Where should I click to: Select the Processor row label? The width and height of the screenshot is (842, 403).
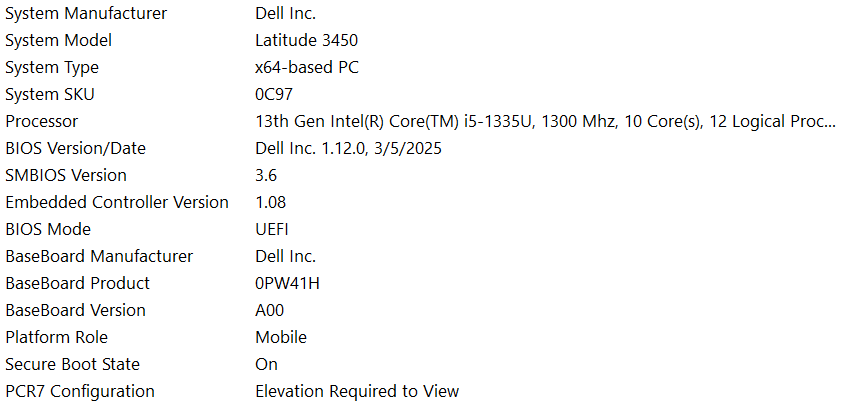(41, 122)
